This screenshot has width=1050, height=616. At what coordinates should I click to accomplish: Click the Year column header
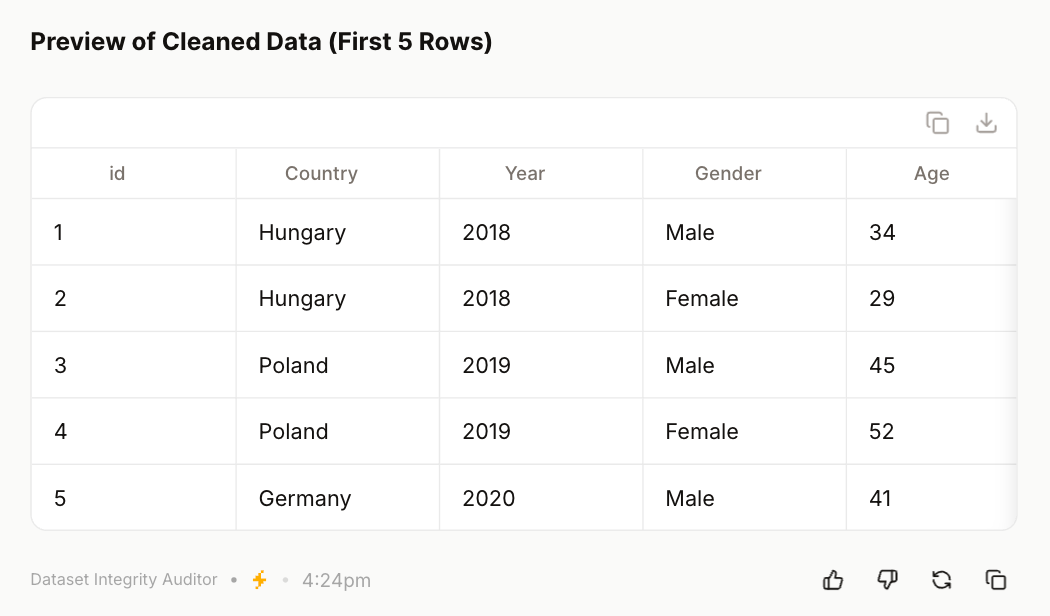coord(525,174)
